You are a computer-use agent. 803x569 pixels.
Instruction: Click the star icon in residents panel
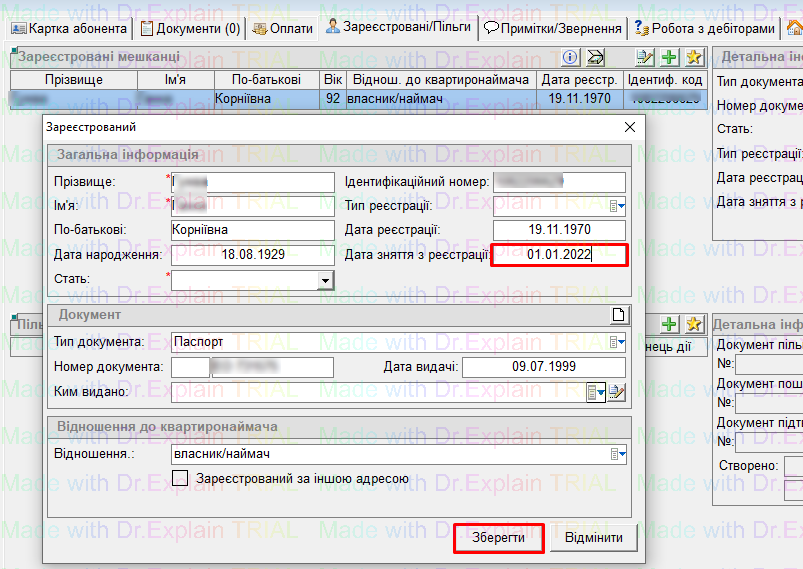click(693, 57)
